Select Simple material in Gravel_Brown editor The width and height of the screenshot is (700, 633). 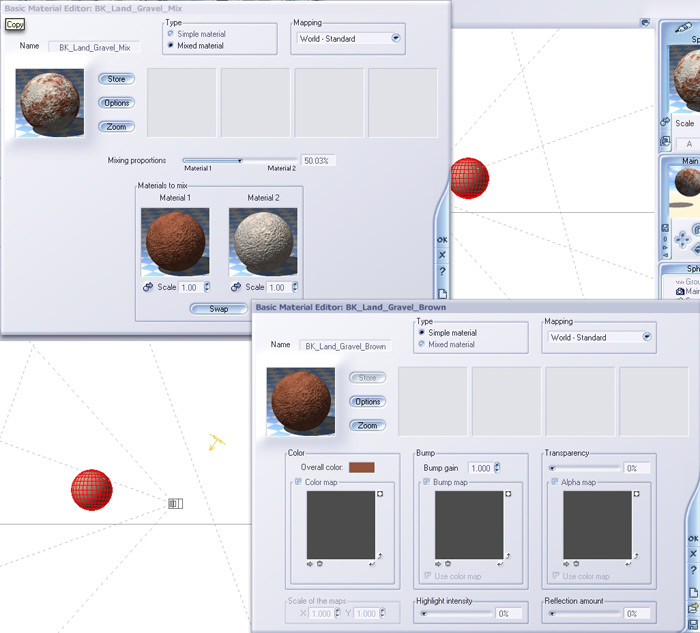(421, 333)
